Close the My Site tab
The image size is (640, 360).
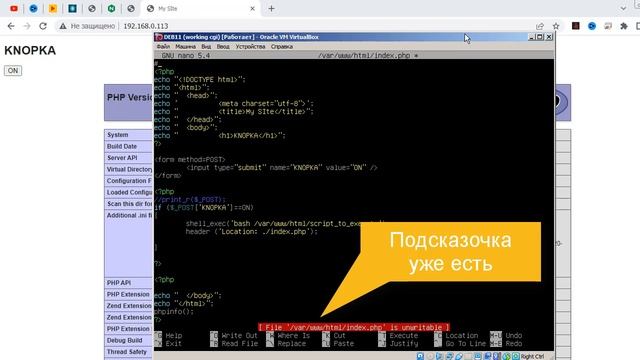(252, 8)
